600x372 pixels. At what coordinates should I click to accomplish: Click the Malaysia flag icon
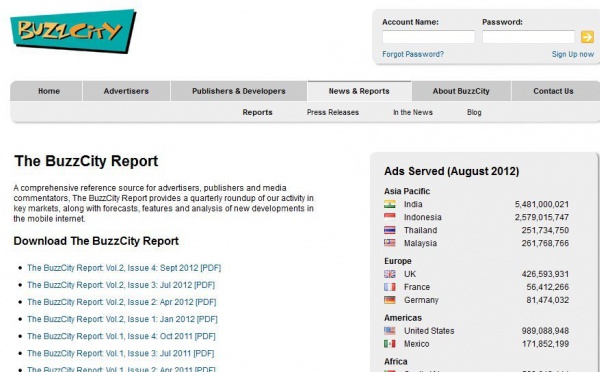[390, 243]
